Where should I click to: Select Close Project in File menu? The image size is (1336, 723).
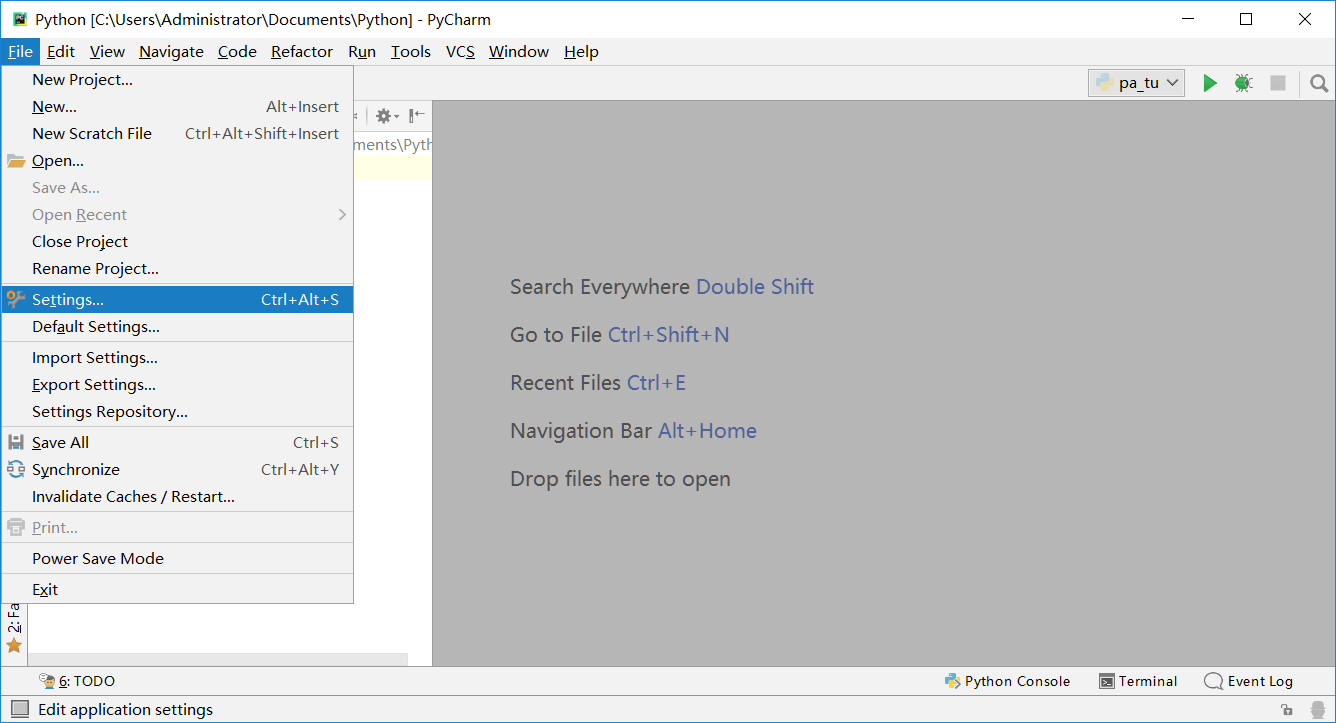(177, 242)
